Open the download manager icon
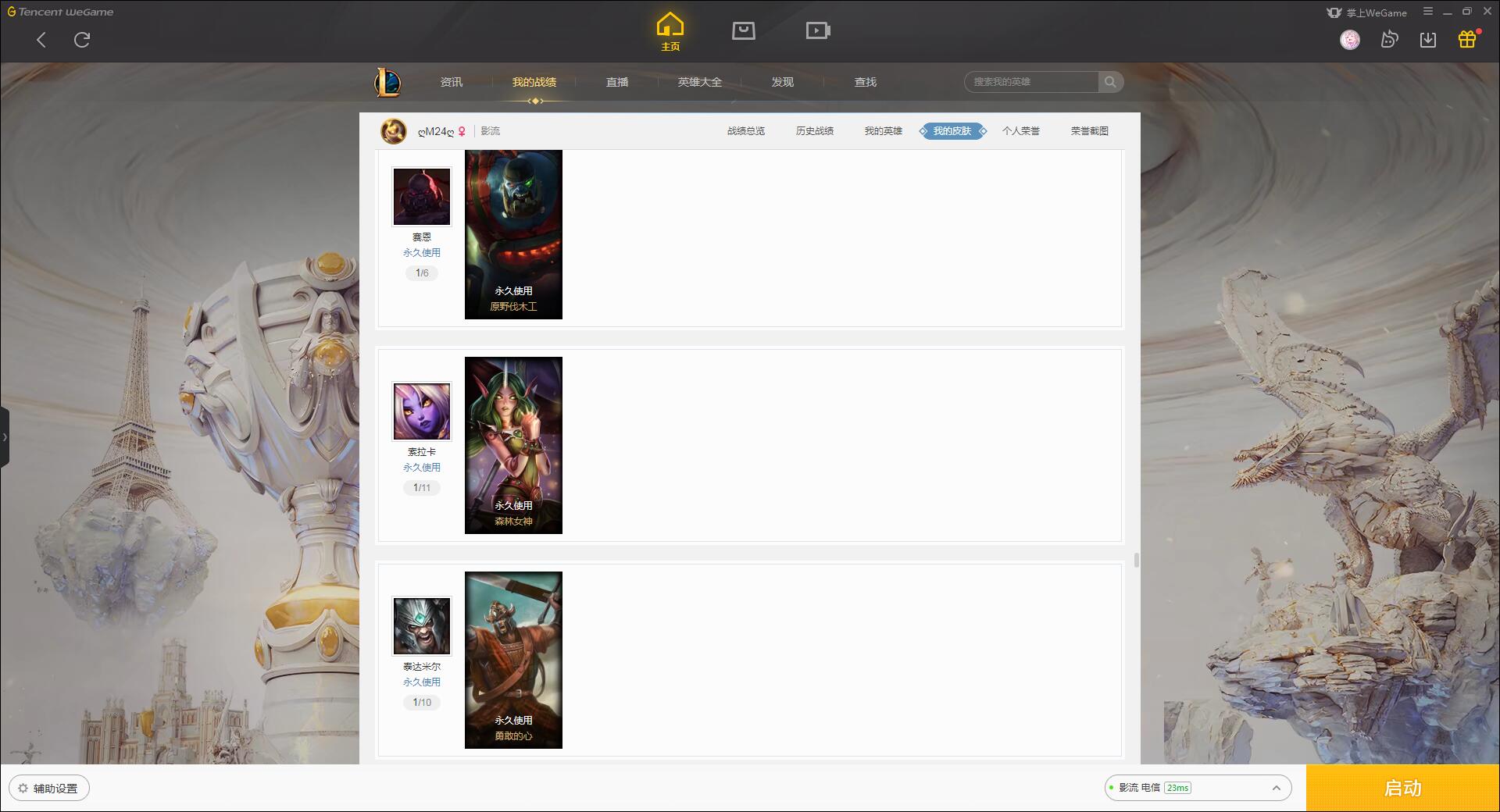Viewport: 1500px width, 812px height. pyautogui.click(x=1428, y=40)
